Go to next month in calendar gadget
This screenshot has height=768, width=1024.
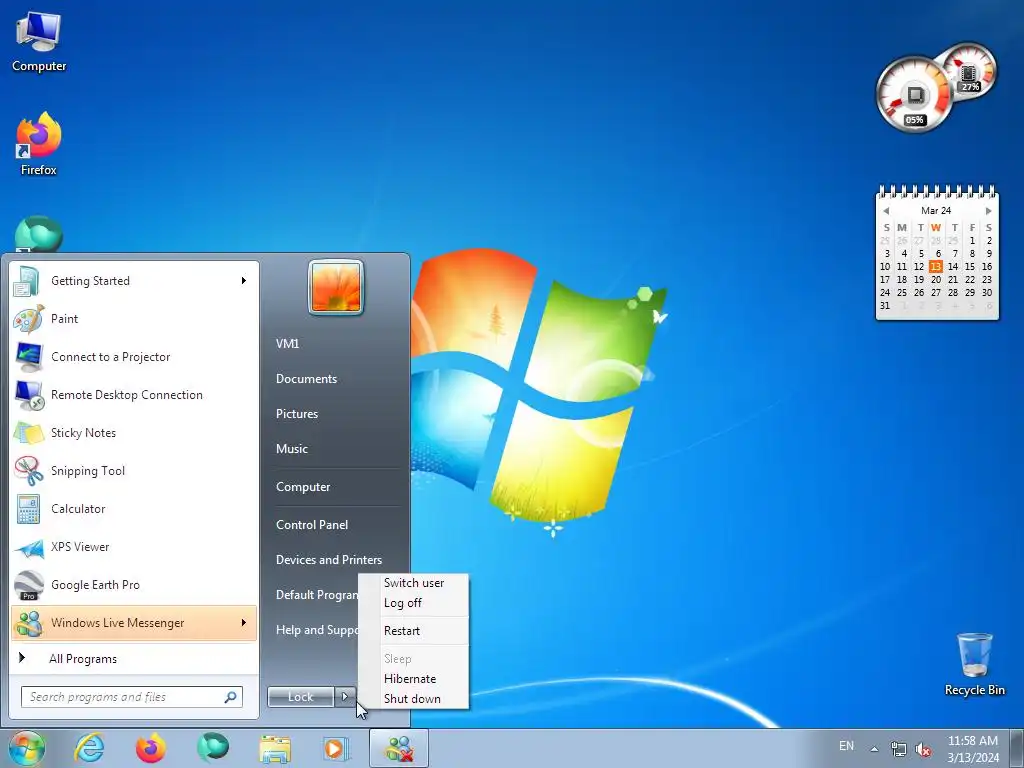click(989, 211)
